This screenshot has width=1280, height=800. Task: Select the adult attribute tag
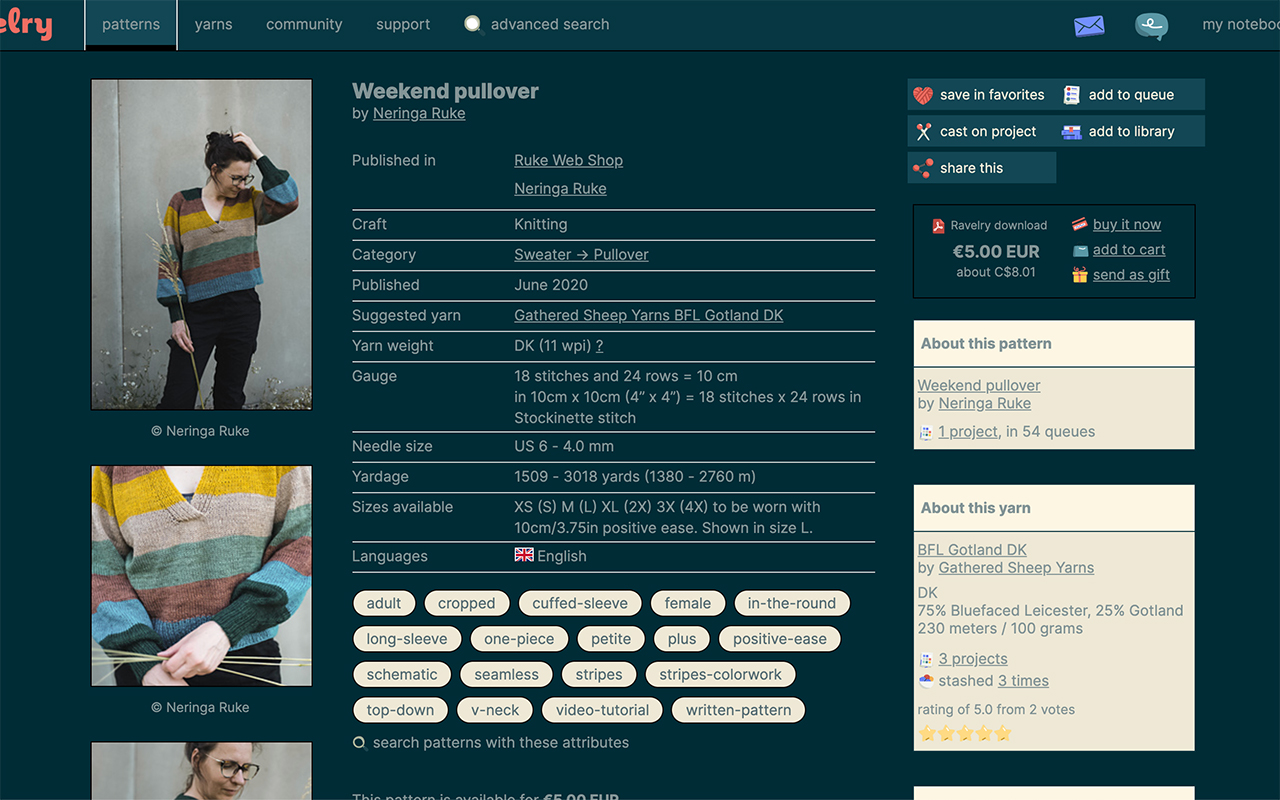click(x=384, y=603)
